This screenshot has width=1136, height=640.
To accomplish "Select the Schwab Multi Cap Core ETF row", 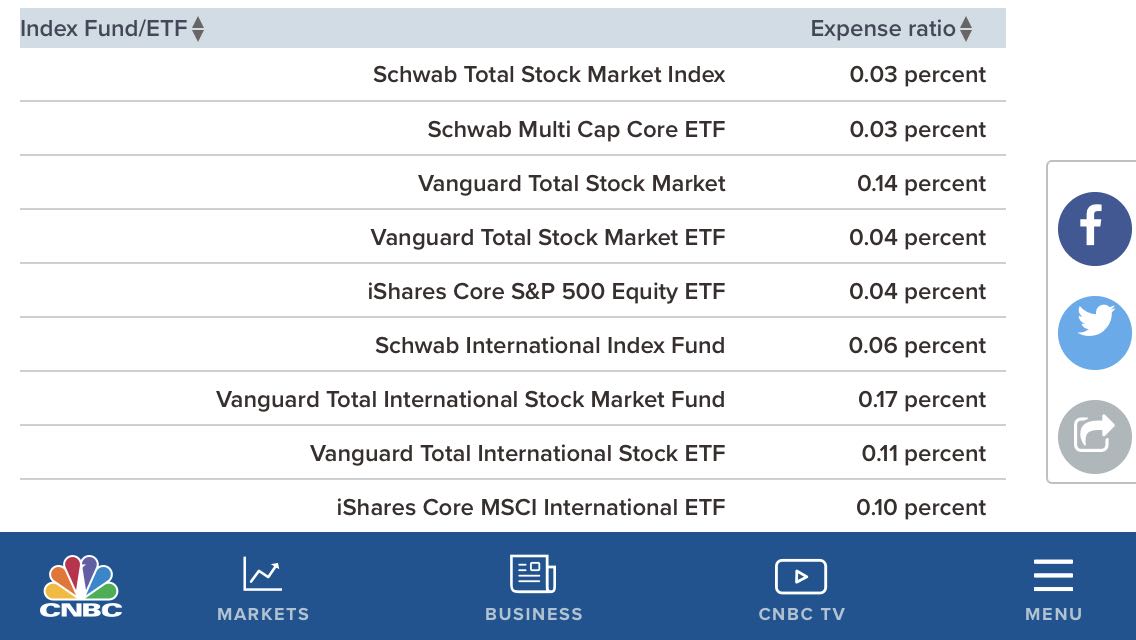I will [x=576, y=130].
